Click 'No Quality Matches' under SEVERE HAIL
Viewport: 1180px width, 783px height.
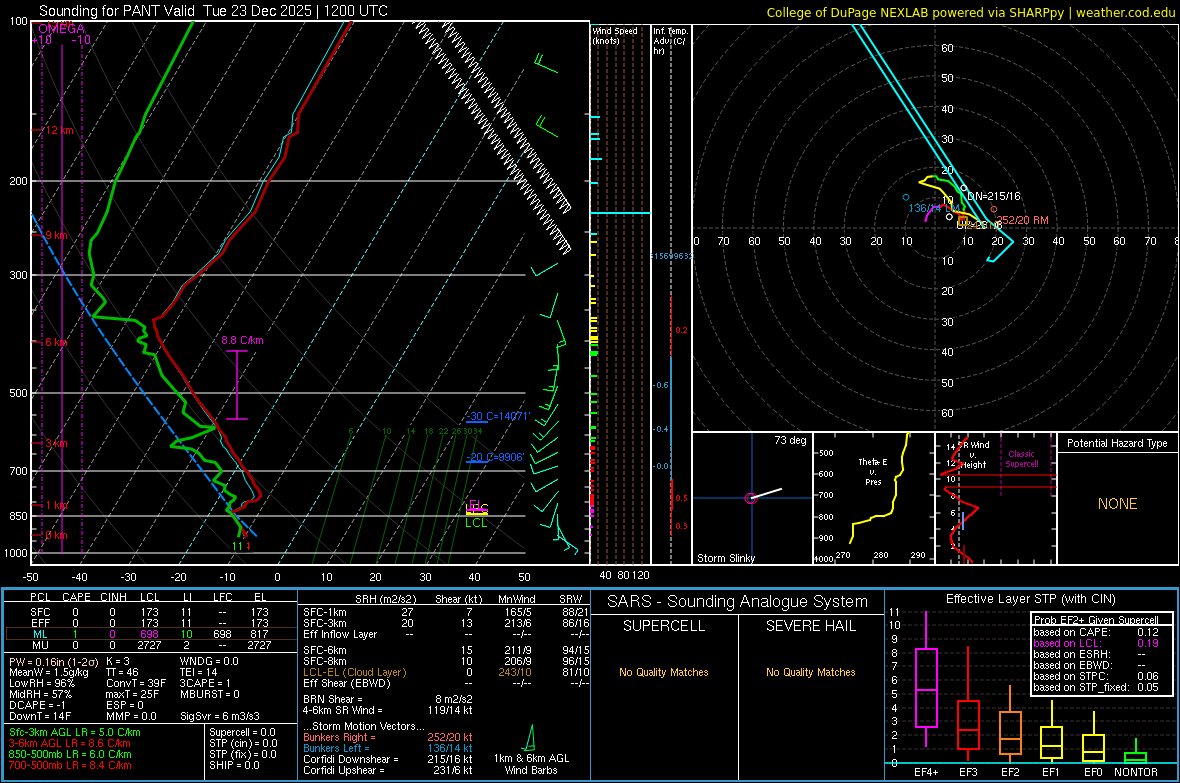tap(810, 672)
